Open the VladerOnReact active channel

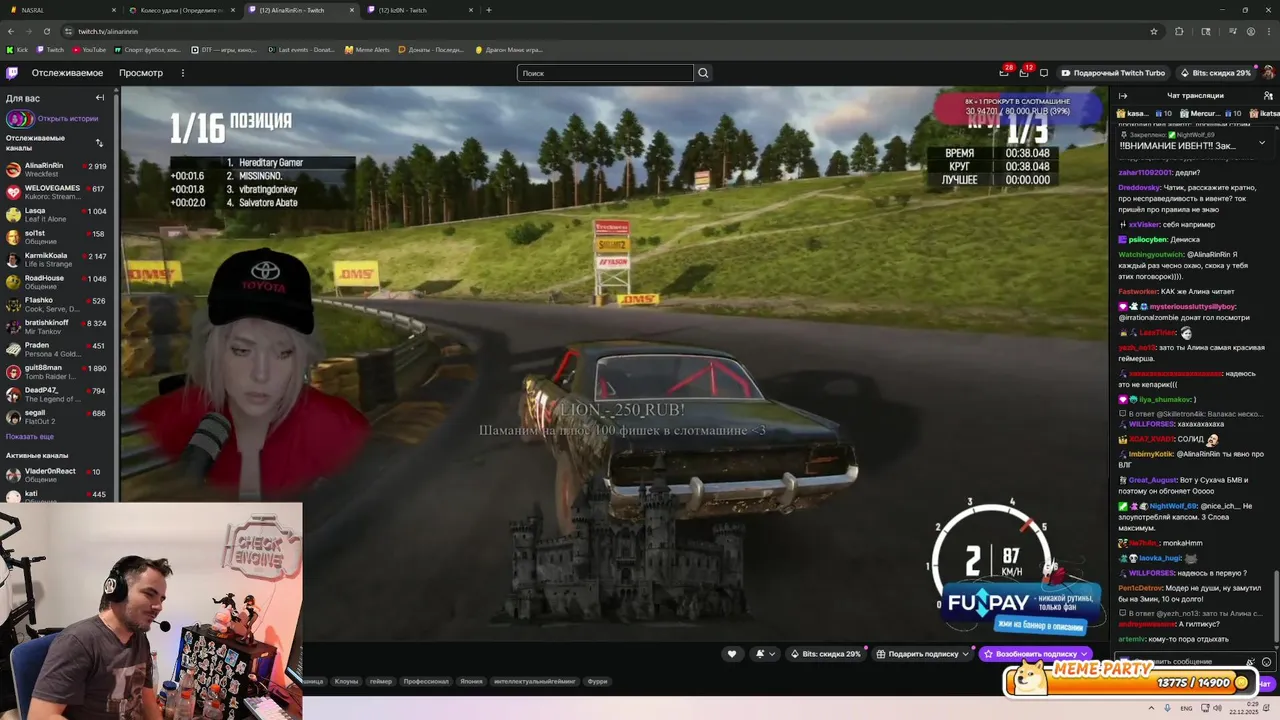[59, 475]
